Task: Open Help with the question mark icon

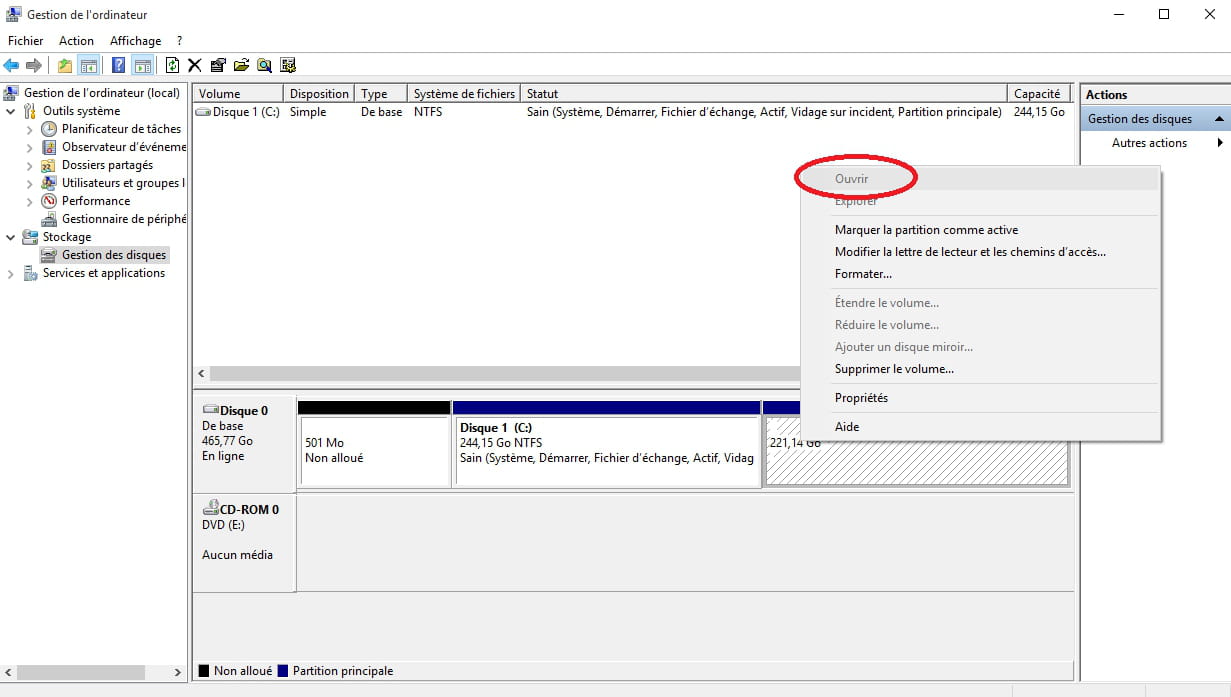Action: click(x=119, y=65)
